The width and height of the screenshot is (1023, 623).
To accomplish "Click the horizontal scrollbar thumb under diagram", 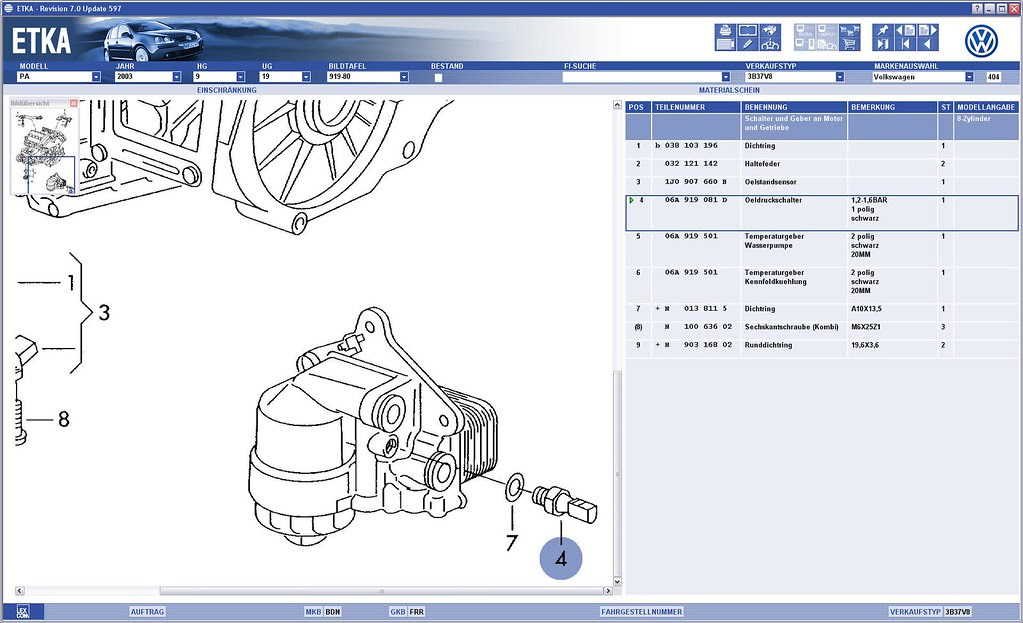I will click(x=382, y=590).
